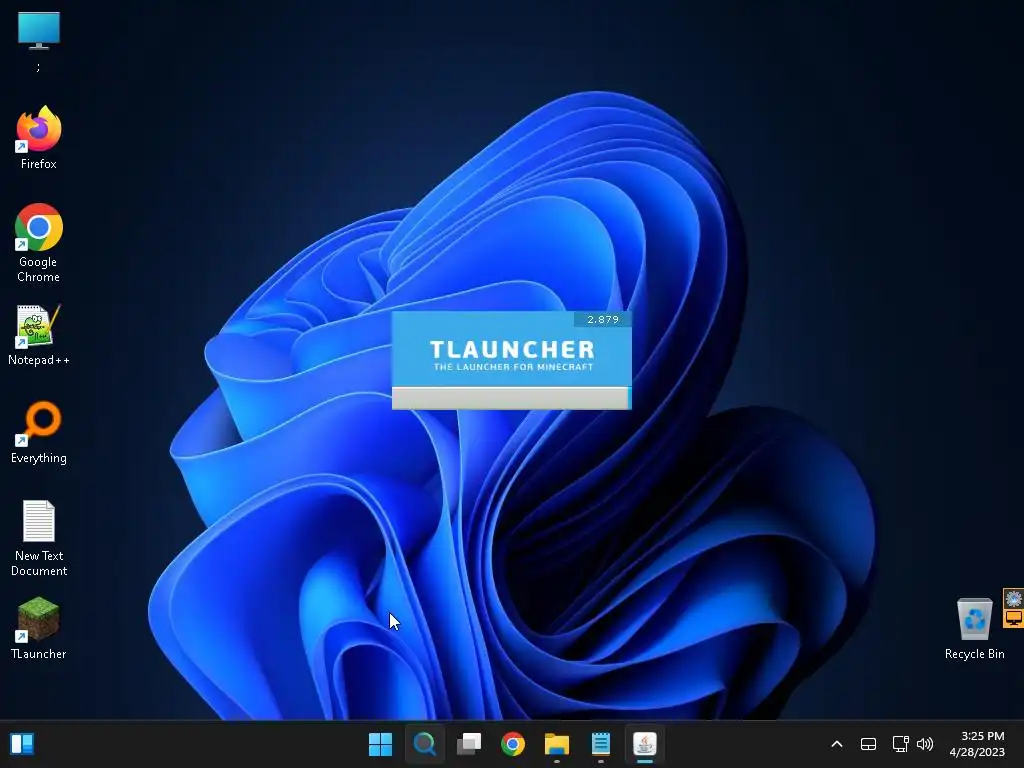Open taskbar Search
The image size is (1024, 768).
(x=424, y=744)
